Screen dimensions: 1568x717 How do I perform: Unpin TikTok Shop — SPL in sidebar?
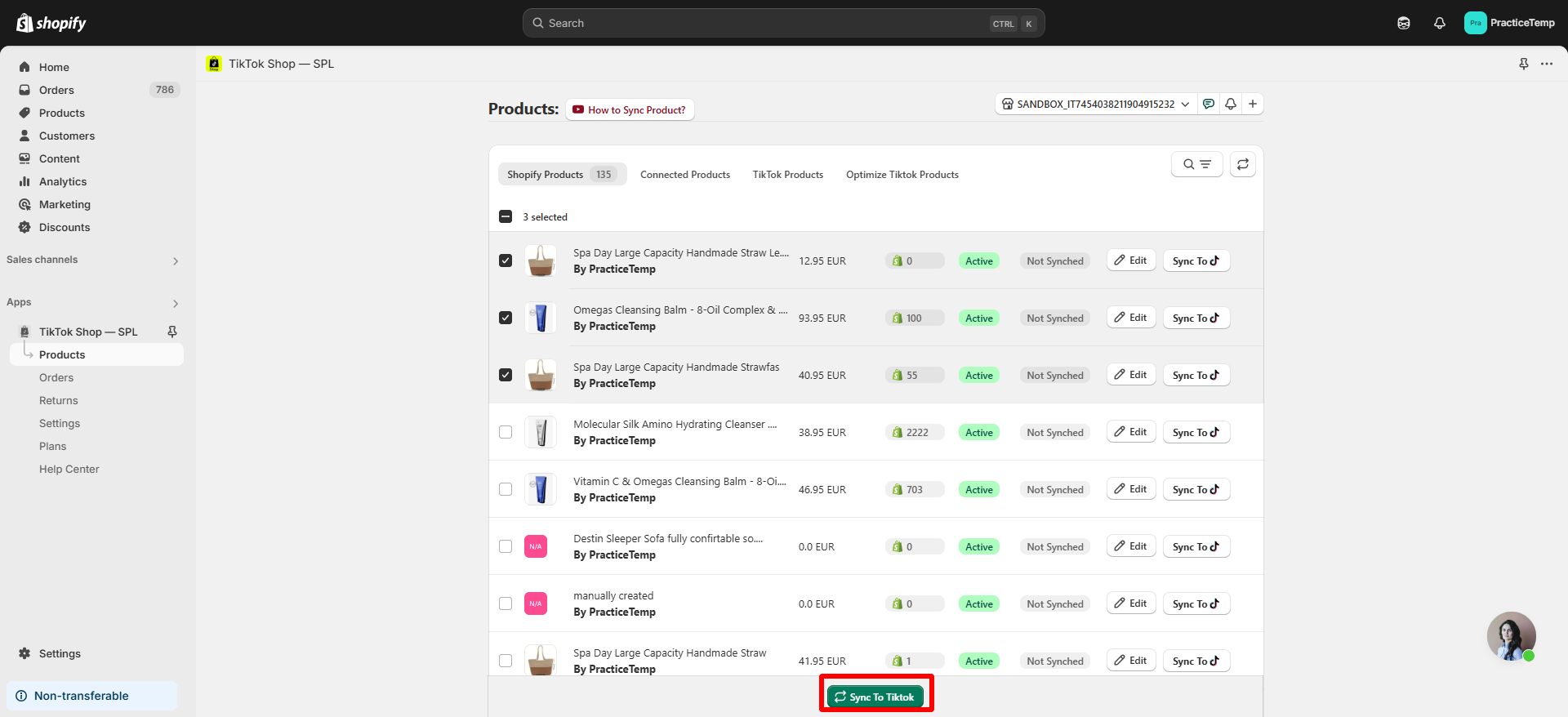click(172, 332)
